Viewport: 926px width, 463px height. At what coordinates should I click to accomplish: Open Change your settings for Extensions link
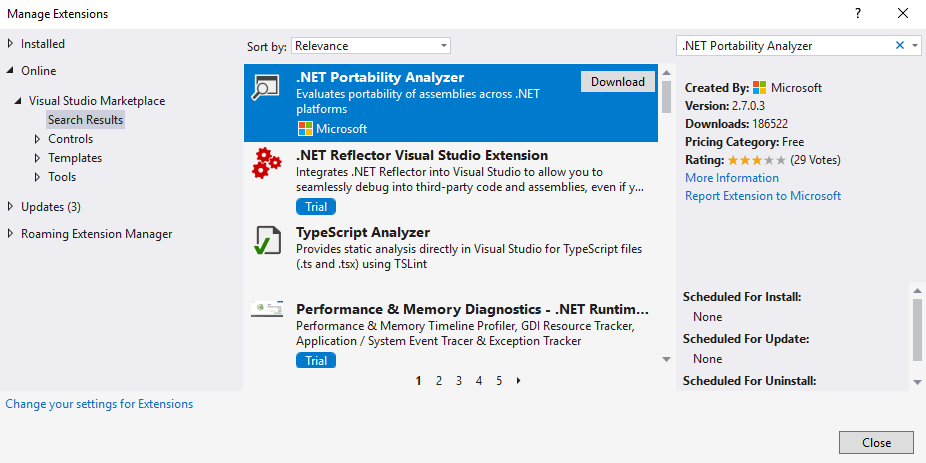point(99,404)
